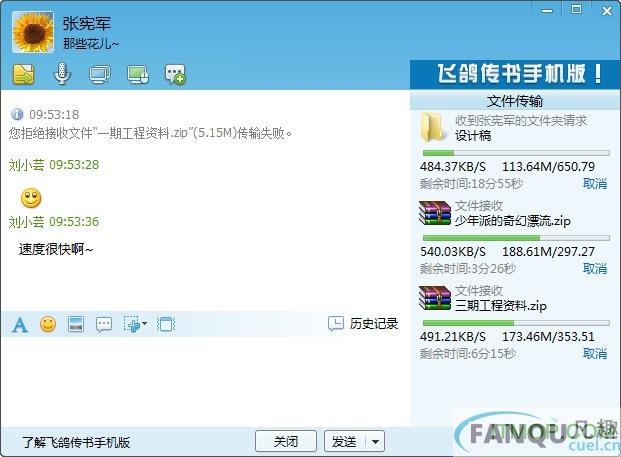This screenshot has height=457, width=621.
Task: Click progress bar of 设计稿 transfer
Action: pyautogui.click(x=516, y=153)
